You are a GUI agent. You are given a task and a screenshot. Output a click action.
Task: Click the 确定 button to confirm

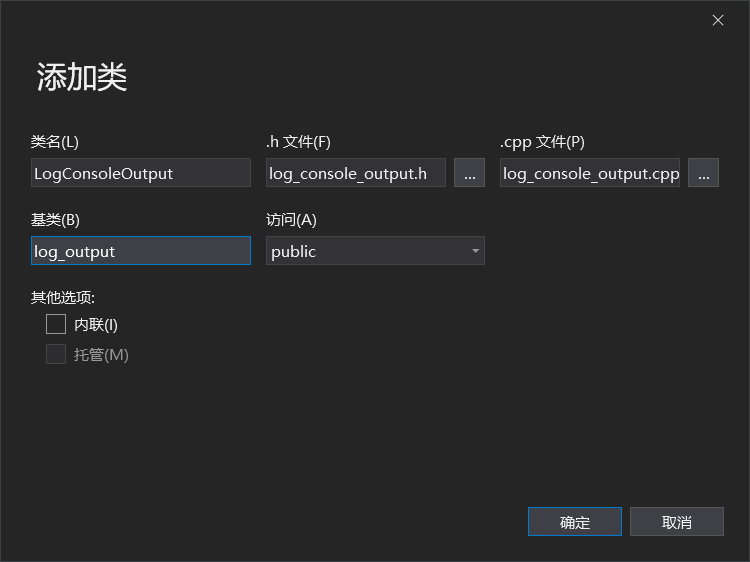(x=575, y=522)
